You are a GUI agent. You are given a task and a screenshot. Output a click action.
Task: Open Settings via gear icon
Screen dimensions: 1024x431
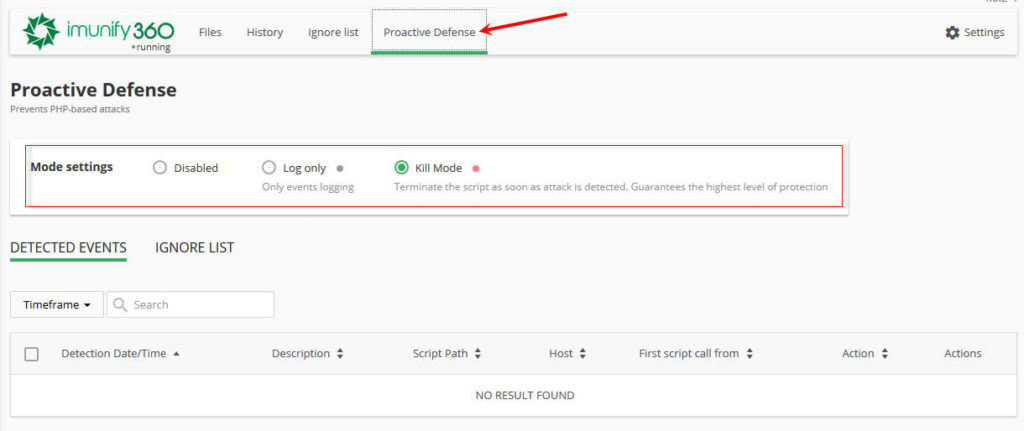tap(952, 32)
